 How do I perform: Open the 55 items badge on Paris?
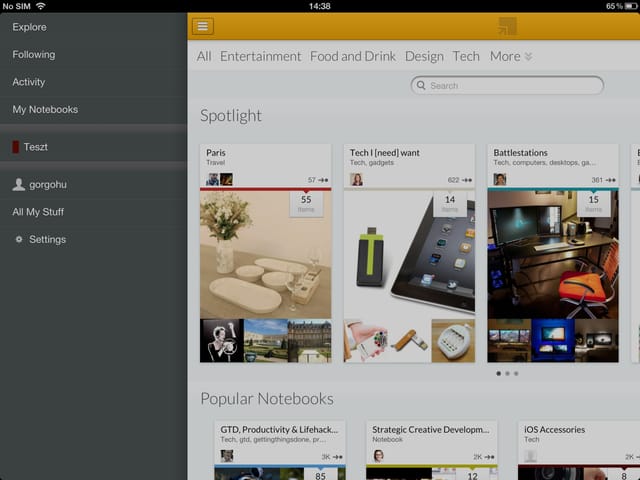click(x=306, y=203)
